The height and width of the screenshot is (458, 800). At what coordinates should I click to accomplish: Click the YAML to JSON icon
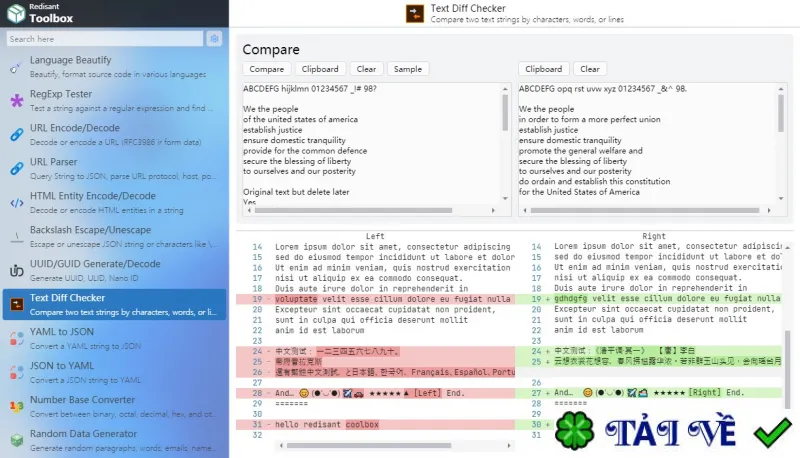pyautogui.click(x=16, y=339)
